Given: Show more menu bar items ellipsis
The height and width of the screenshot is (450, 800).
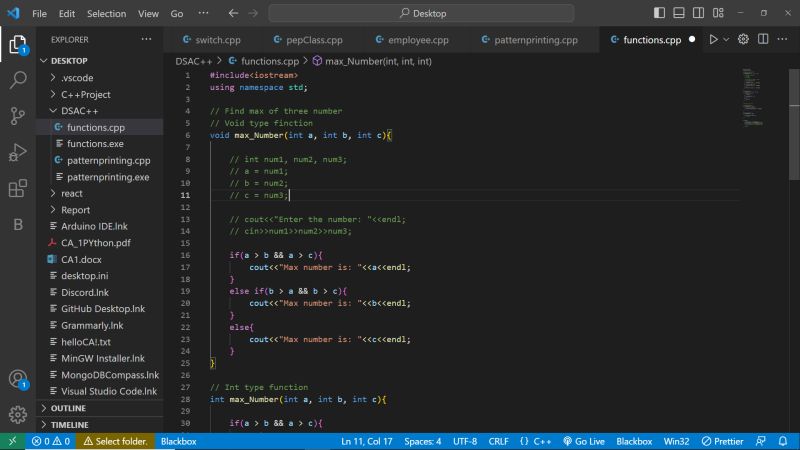Looking at the screenshot, I should pyautogui.click(x=203, y=13).
